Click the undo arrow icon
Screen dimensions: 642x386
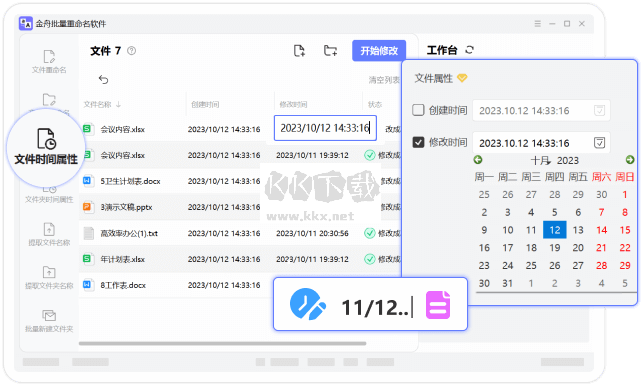tap(103, 79)
